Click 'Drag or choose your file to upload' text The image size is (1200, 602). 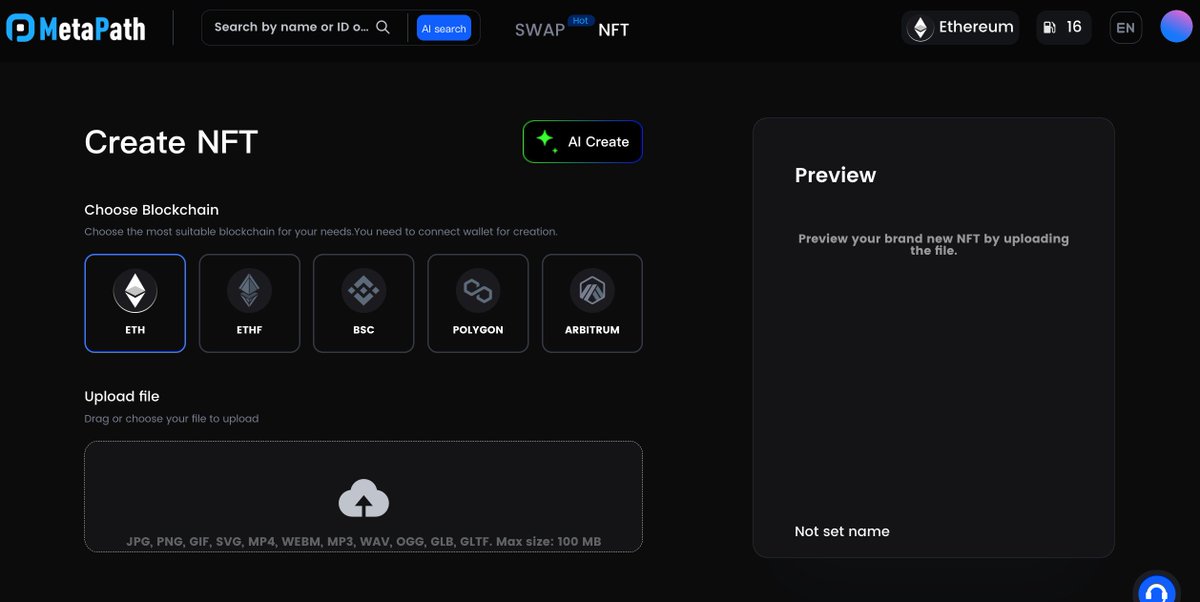coord(171,419)
